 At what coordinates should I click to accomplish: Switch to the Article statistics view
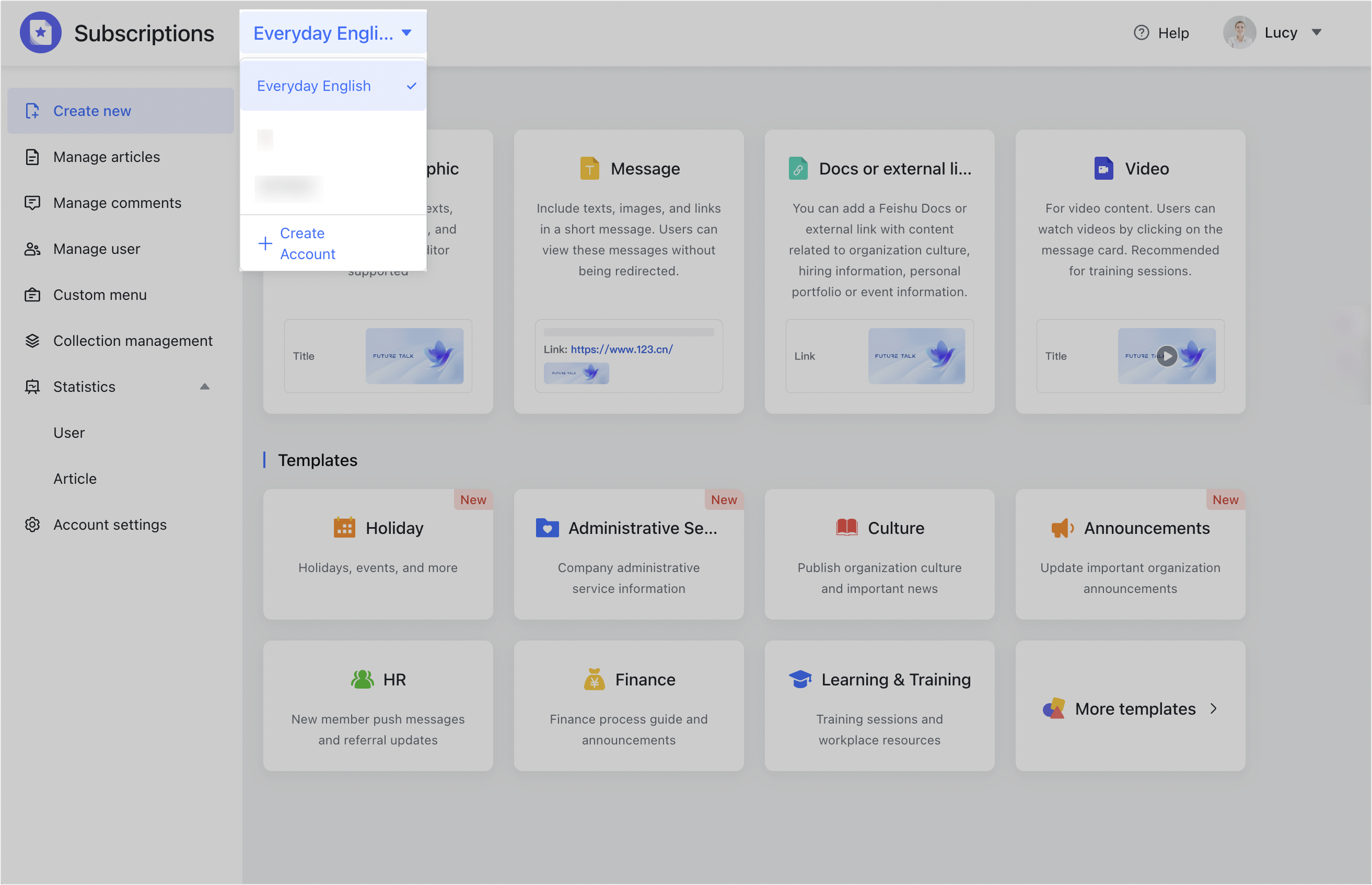(x=75, y=478)
